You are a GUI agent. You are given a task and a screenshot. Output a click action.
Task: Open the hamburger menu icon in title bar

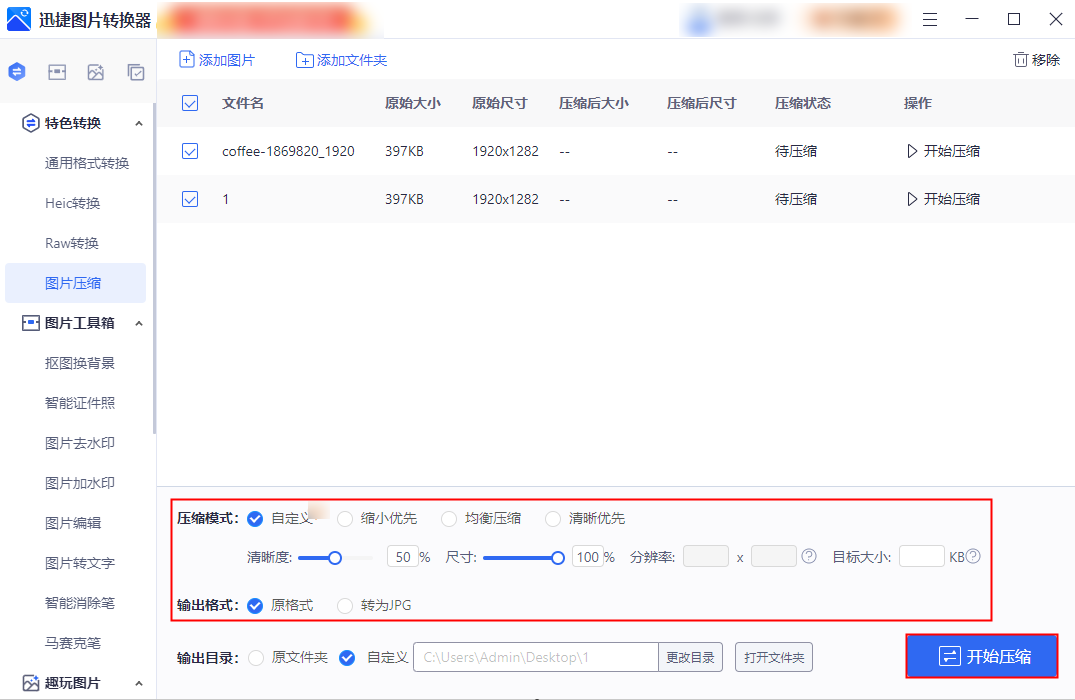point(930,20)
